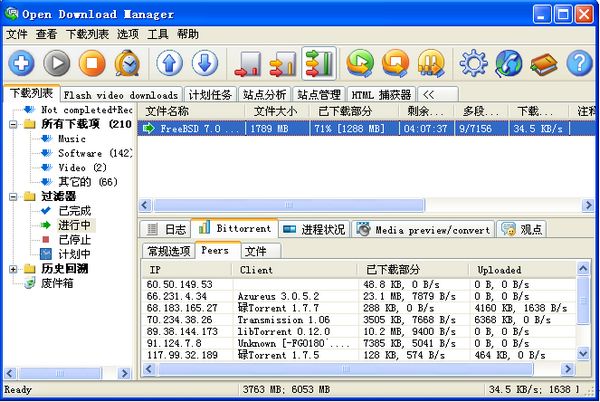This screenshot has height=402, width=600.
Task: Open the alarm clock schedule icon
Action: pos(127,63)
